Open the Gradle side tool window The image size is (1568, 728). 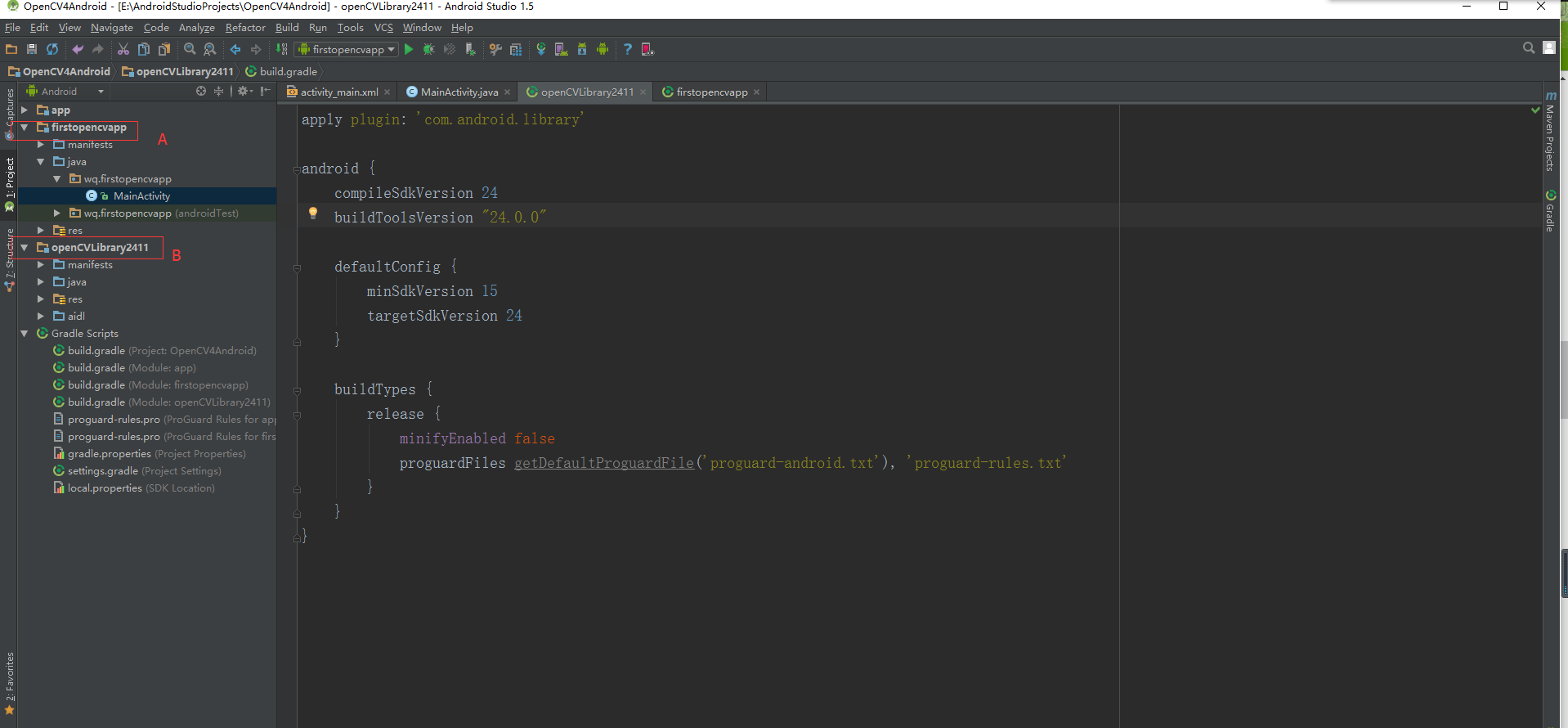[1550, 211]
